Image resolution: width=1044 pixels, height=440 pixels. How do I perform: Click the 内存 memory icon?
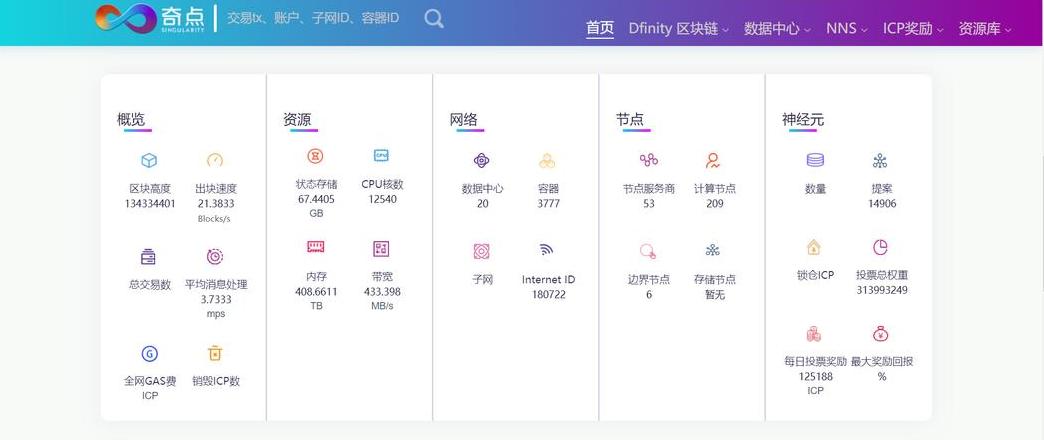316,247
